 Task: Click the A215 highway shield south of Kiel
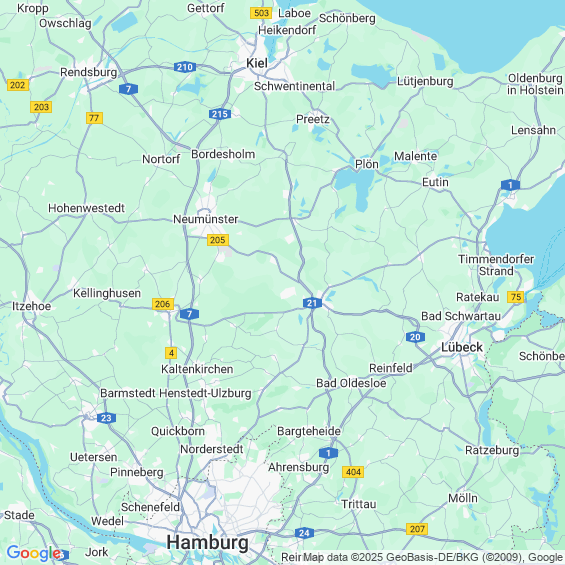click(220, 114)
